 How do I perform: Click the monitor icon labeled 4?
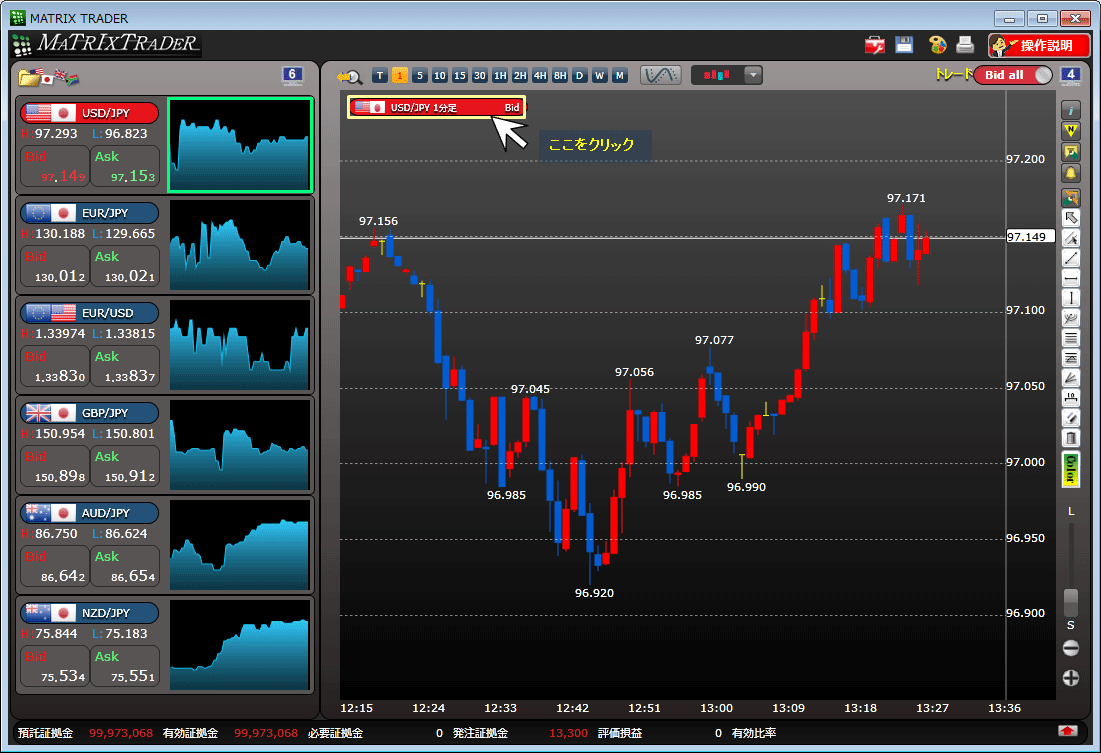pos(1070,75)
